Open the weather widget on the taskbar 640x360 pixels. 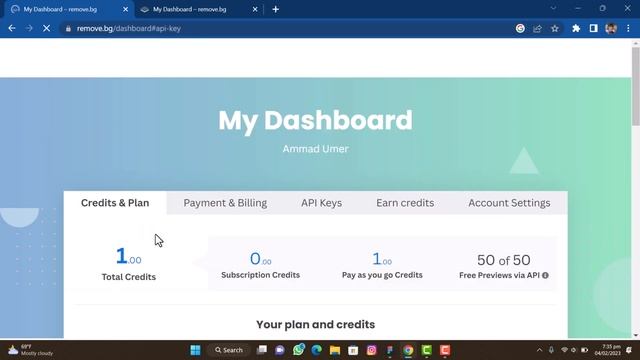(31, 350)
